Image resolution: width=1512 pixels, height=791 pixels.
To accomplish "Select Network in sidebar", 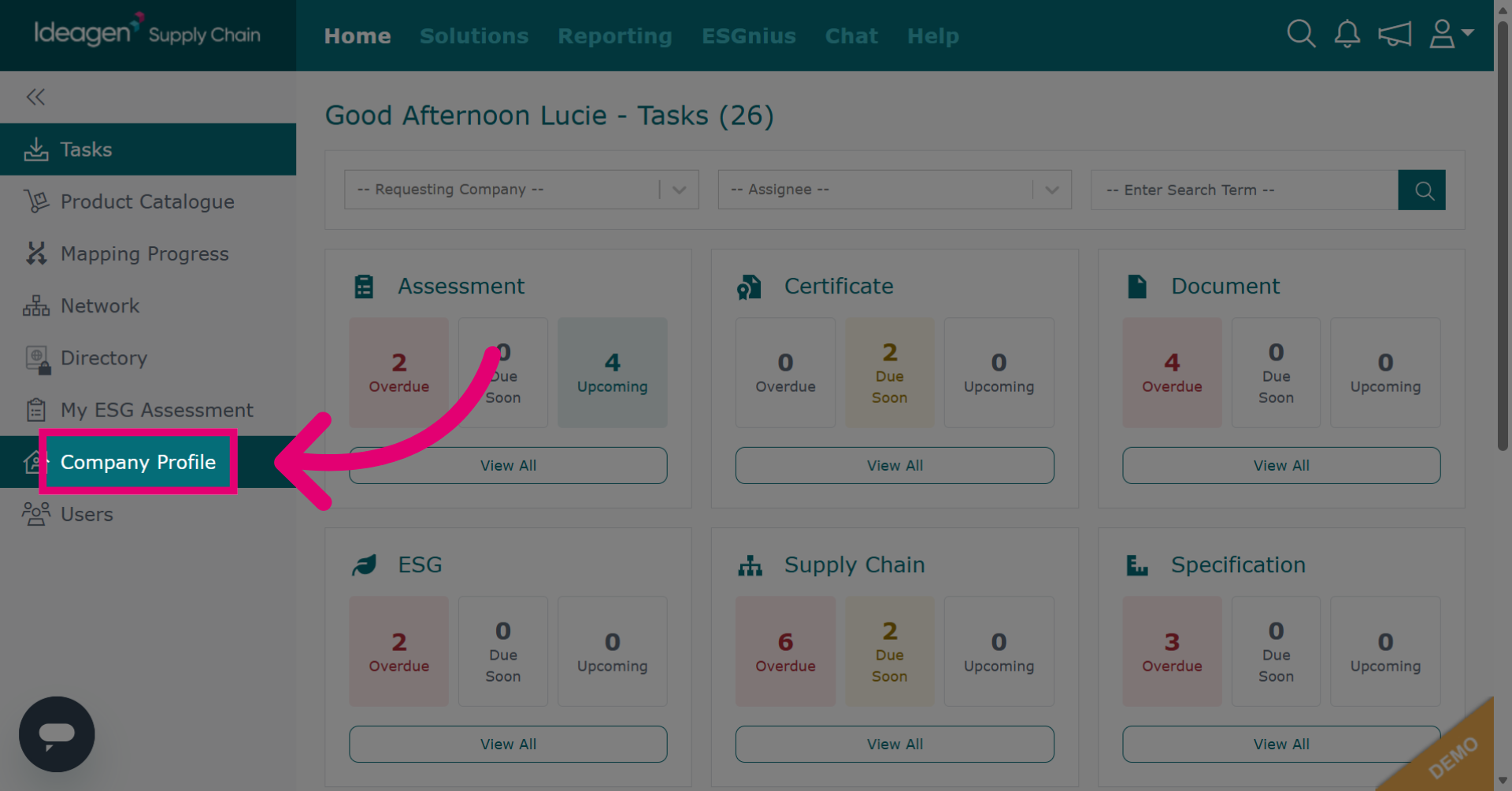I will tap(148, 305).
